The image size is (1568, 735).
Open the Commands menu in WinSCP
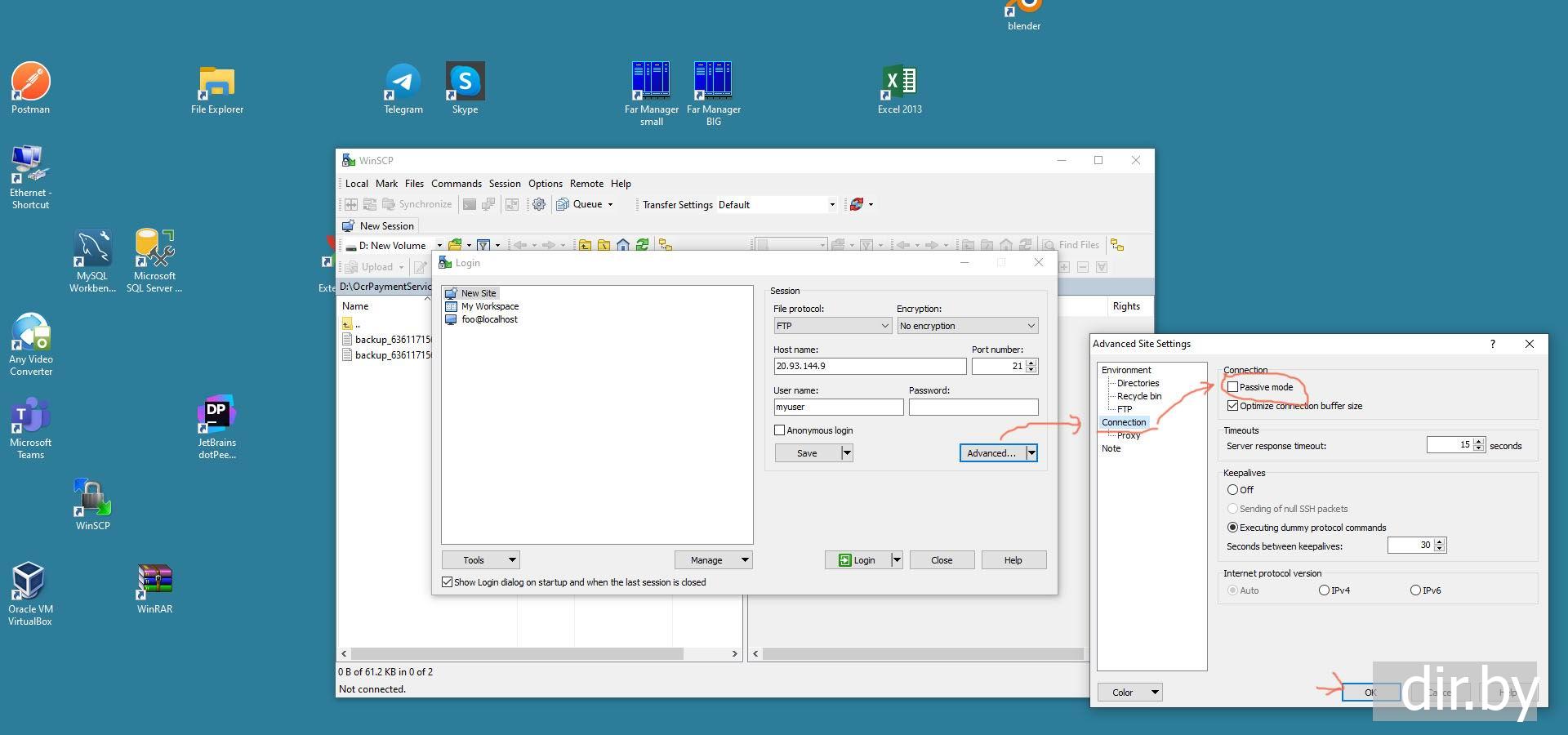click(456, 184)
